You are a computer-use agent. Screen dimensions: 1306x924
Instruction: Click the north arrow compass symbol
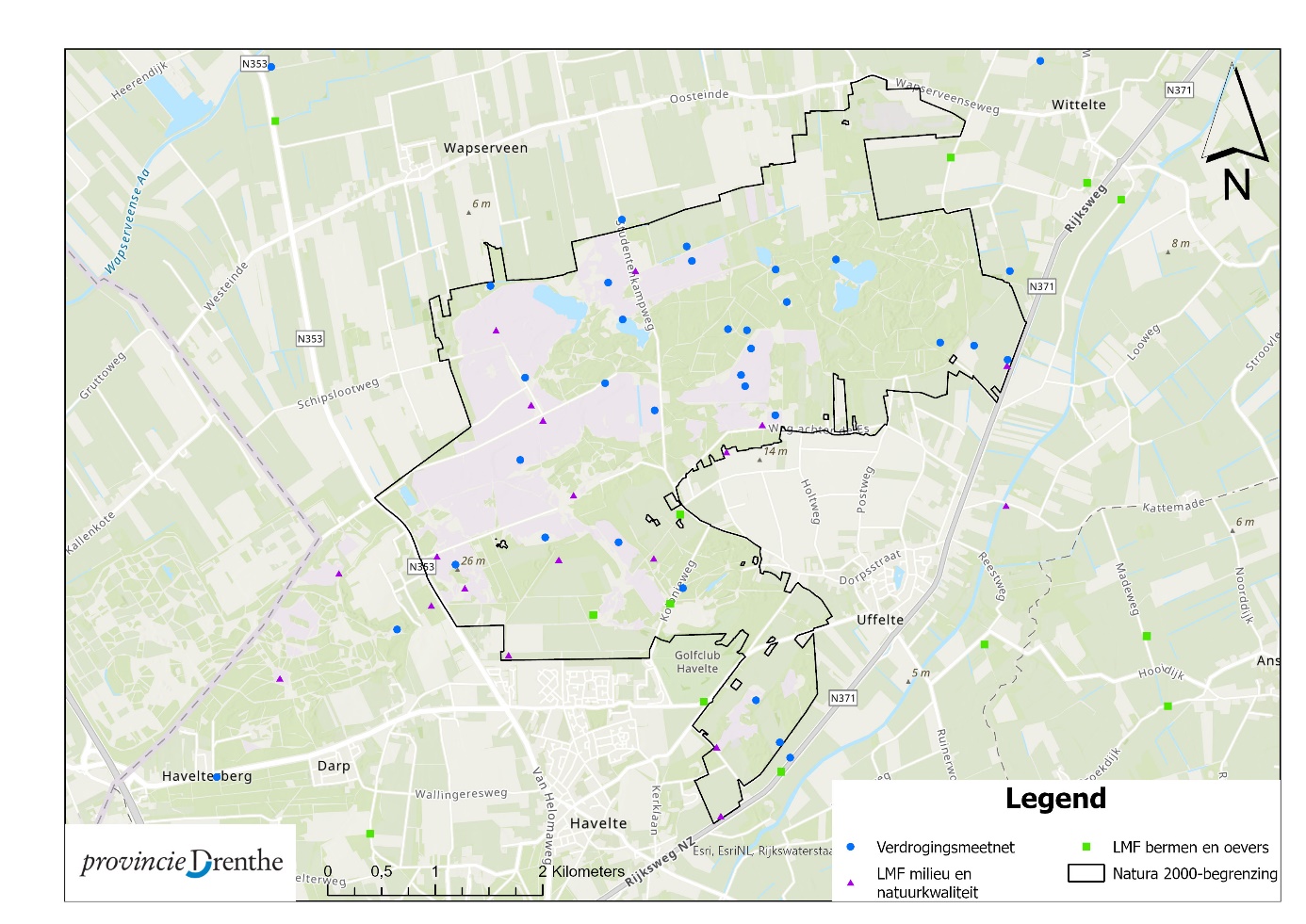pos(1235,132)
